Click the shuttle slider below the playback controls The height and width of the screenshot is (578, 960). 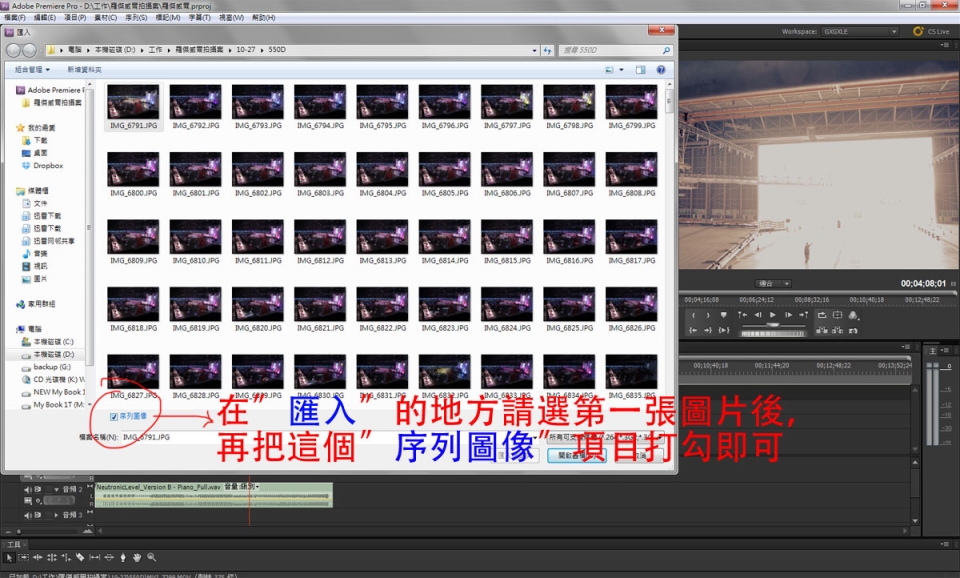pyautogui.click(x=773, y=325)
